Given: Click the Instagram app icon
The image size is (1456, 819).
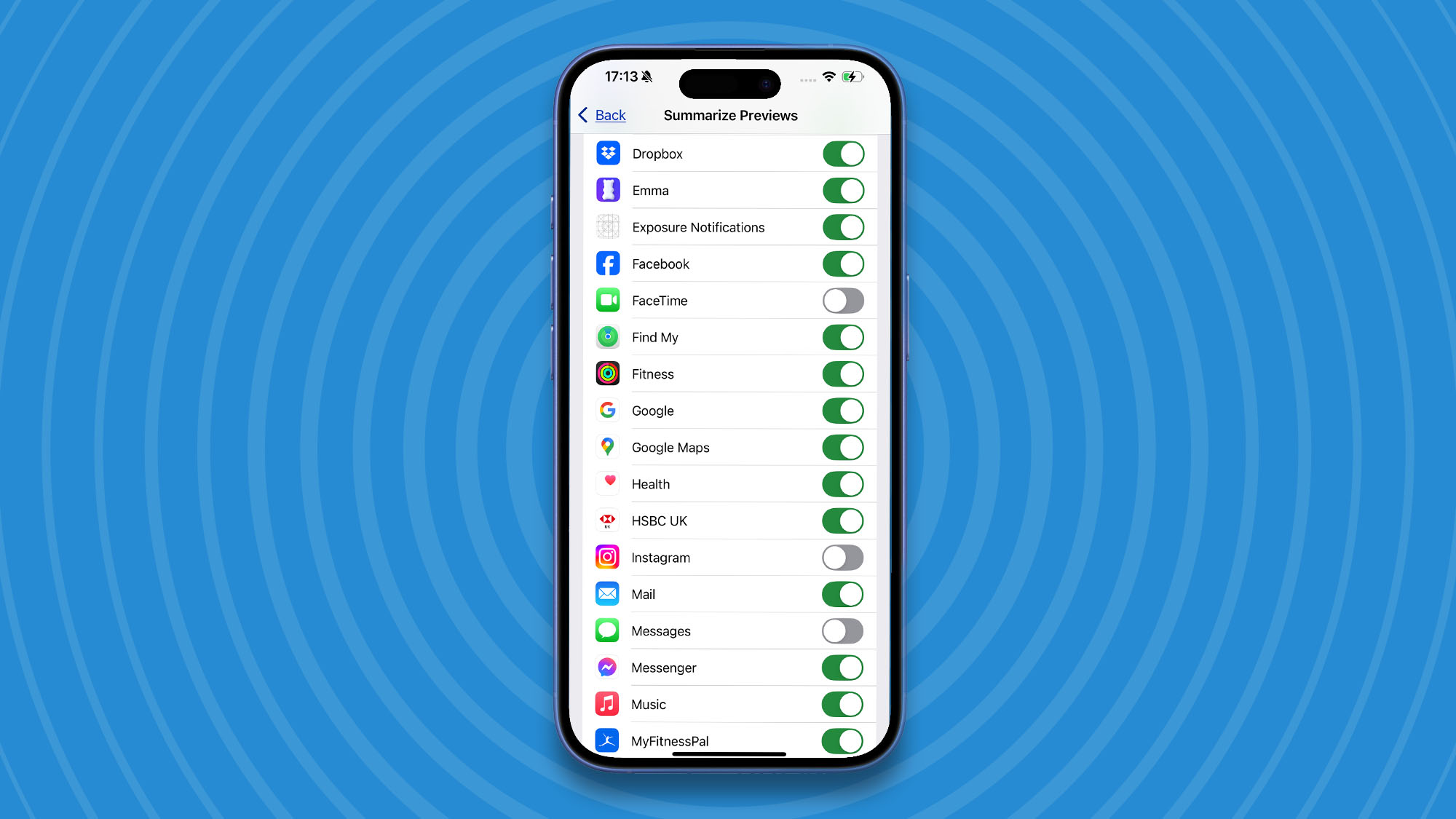Looking at the screenshot, I should pos(607,557).
